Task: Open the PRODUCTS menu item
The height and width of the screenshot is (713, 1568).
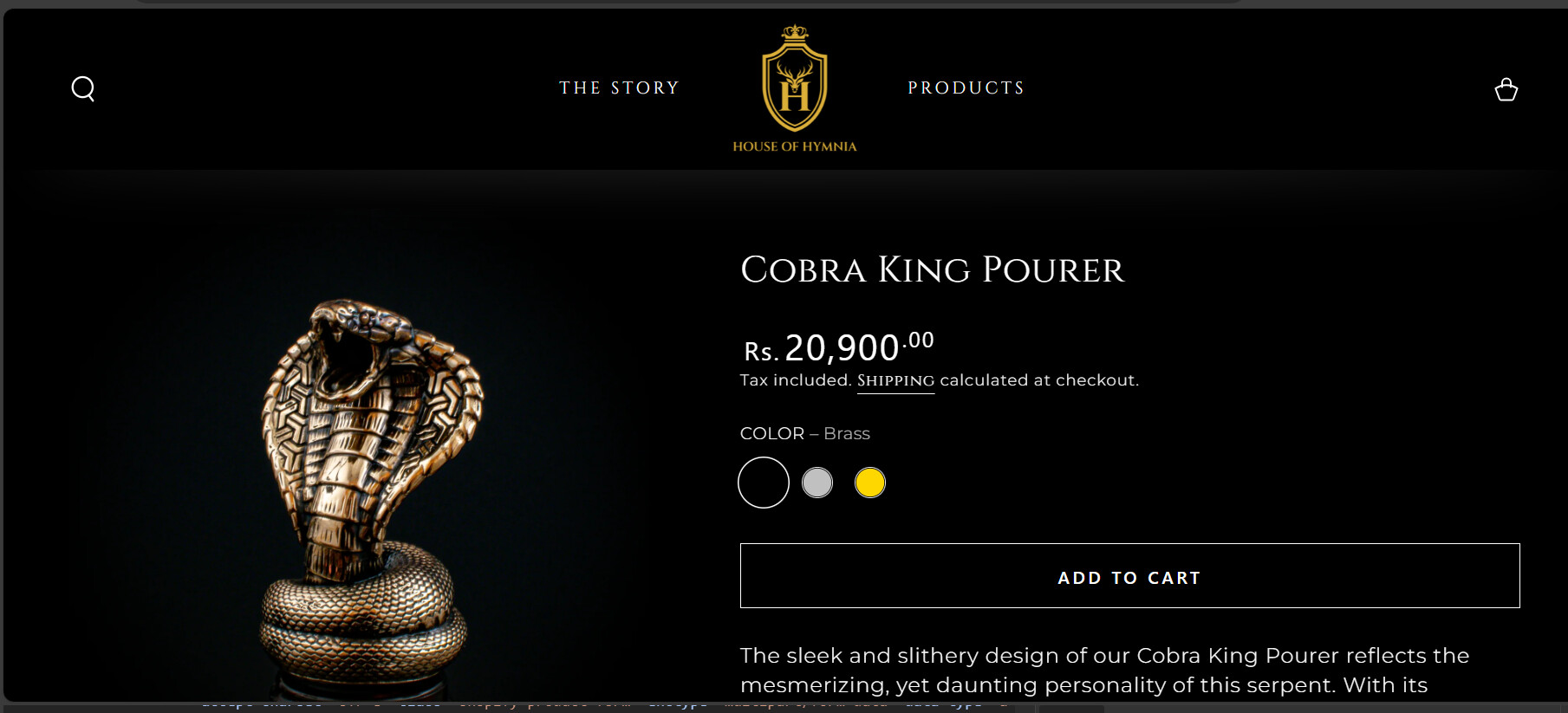Action: point(966,88)
